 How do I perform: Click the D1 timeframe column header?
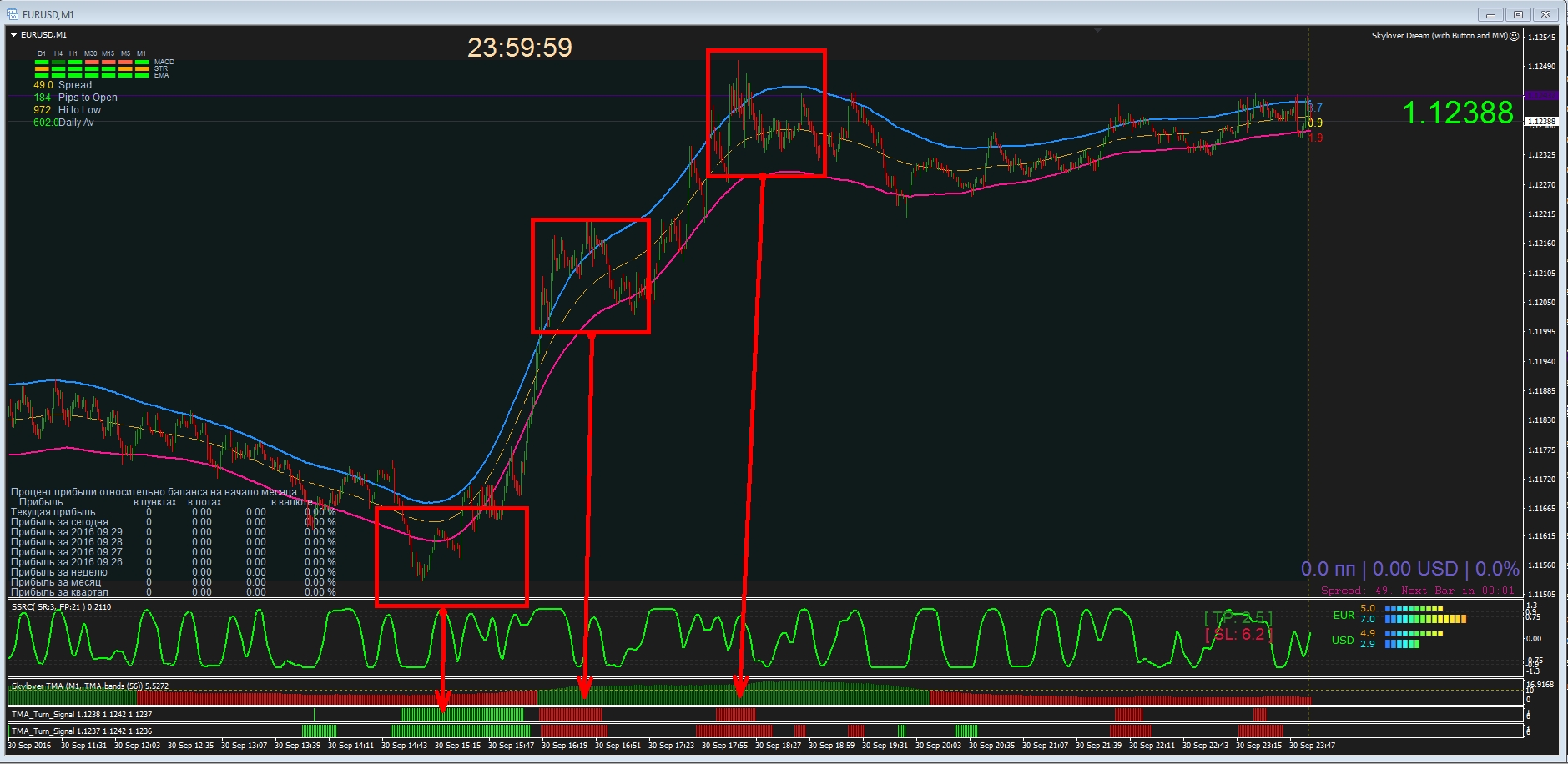pyautogui.click(x=42, y=53)
